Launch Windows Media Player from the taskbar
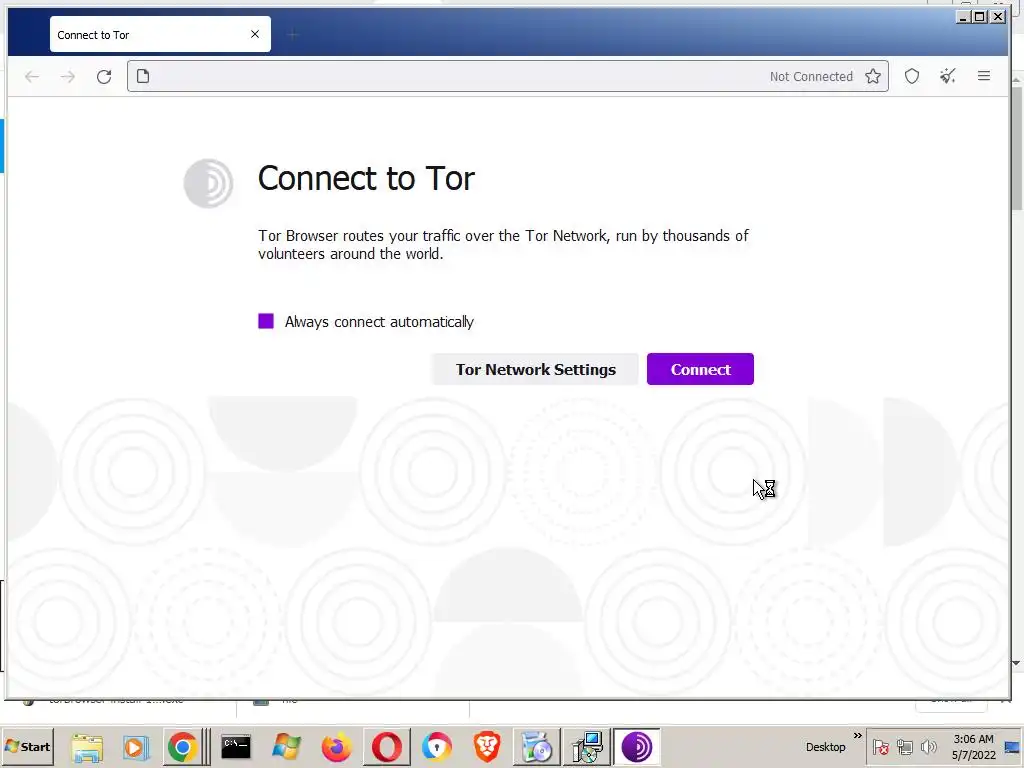The image size is (1024, 768). point(135,747)
